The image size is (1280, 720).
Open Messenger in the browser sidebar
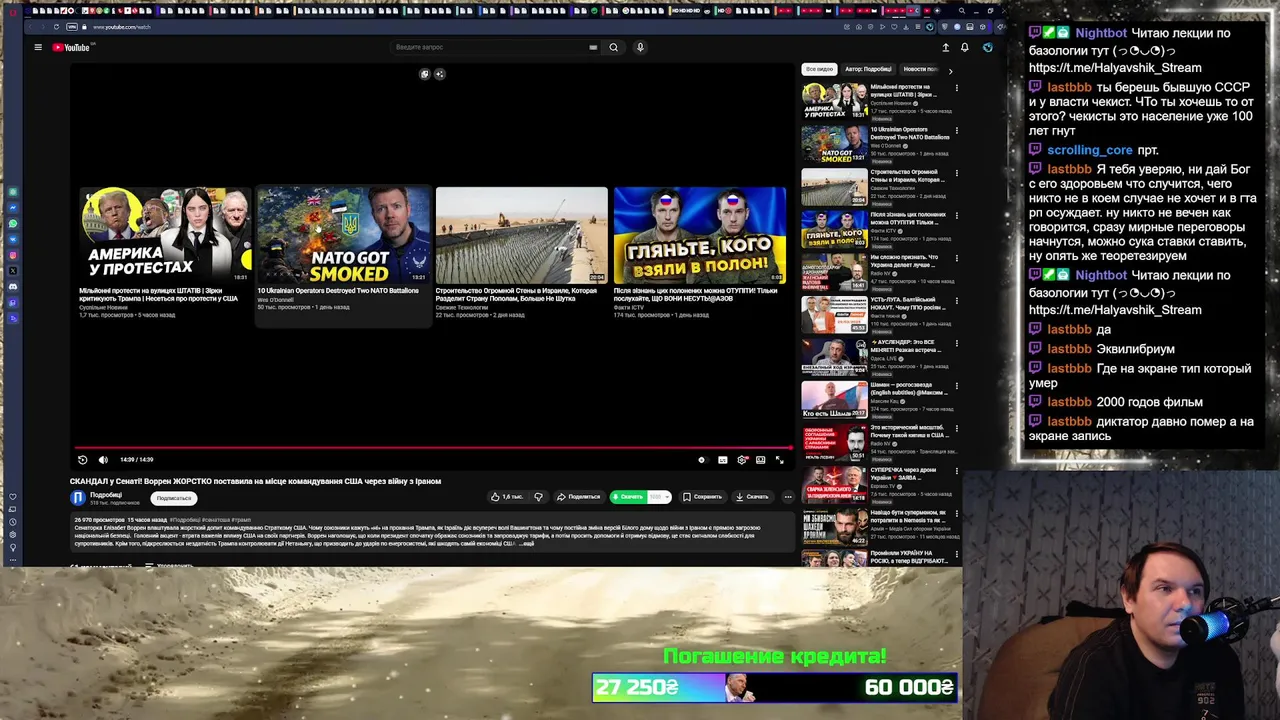pos(13,207)
